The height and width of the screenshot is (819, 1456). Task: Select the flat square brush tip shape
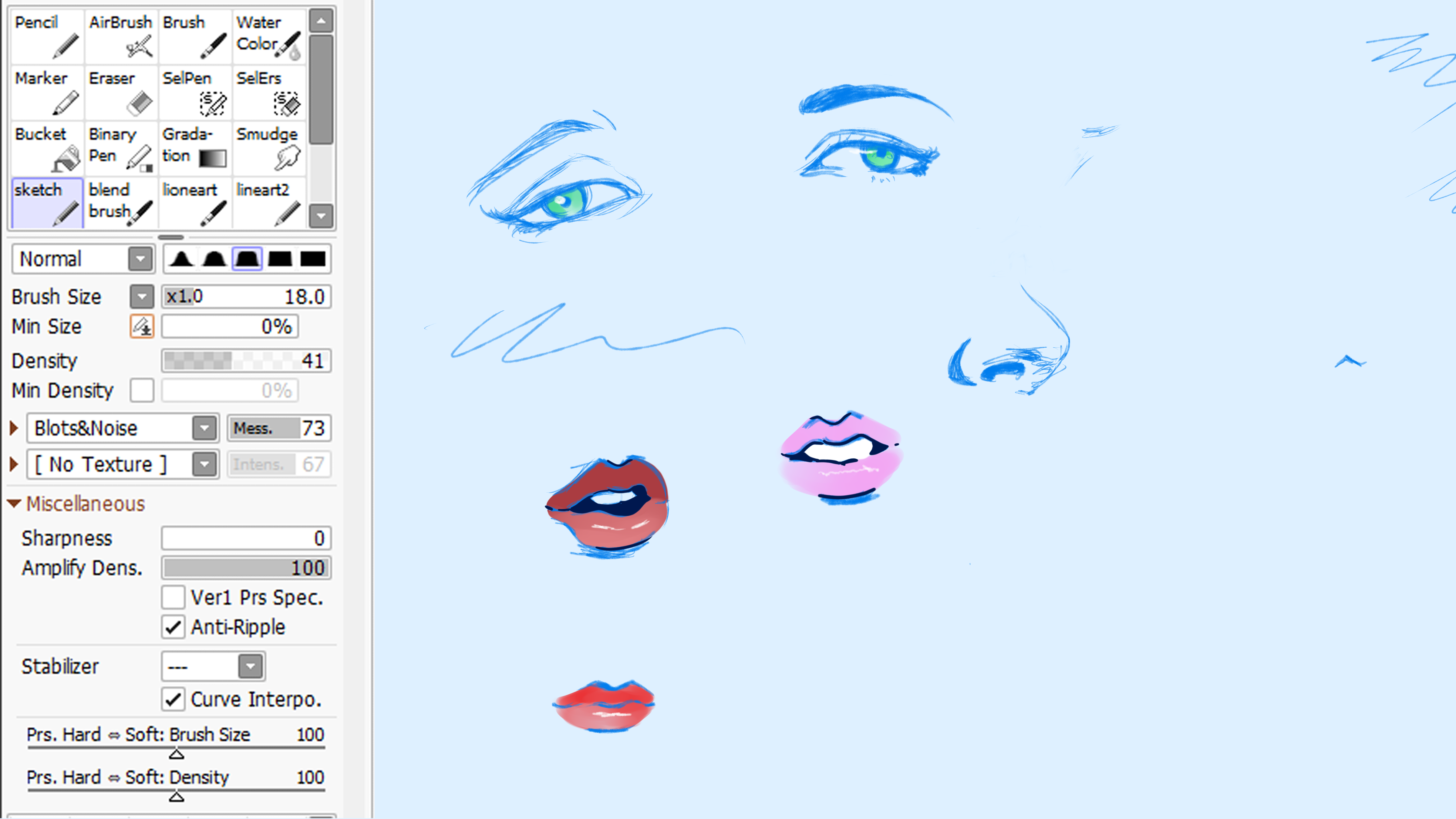[x=313, y=259]
